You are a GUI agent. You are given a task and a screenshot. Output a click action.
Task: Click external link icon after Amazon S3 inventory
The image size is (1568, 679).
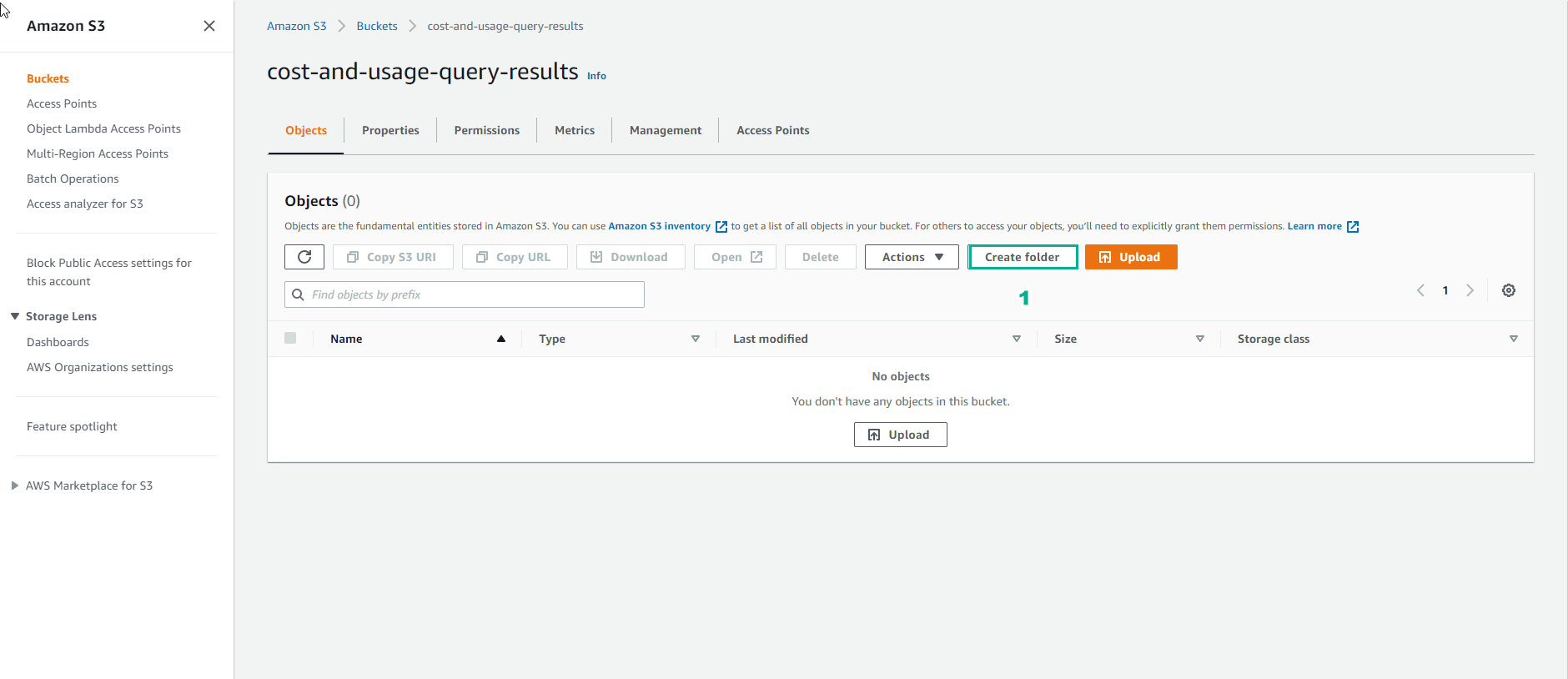tap(721, 227)
